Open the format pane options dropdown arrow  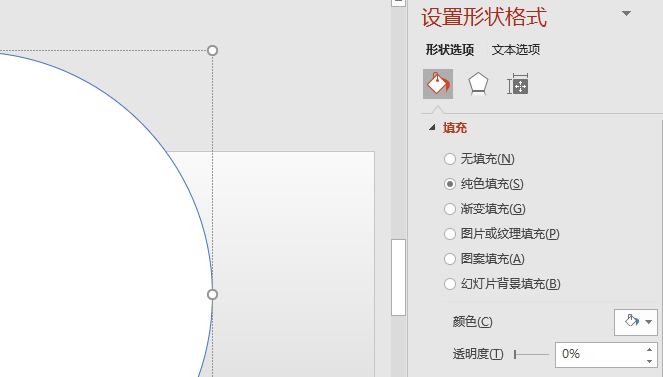(626, 14)
